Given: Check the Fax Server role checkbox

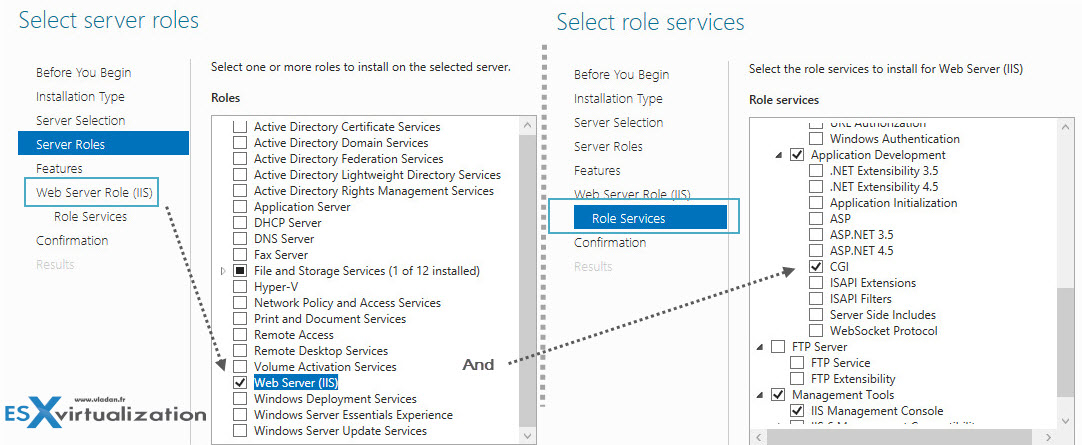Looking at the screenshot, I should click(x=239, y=255).
